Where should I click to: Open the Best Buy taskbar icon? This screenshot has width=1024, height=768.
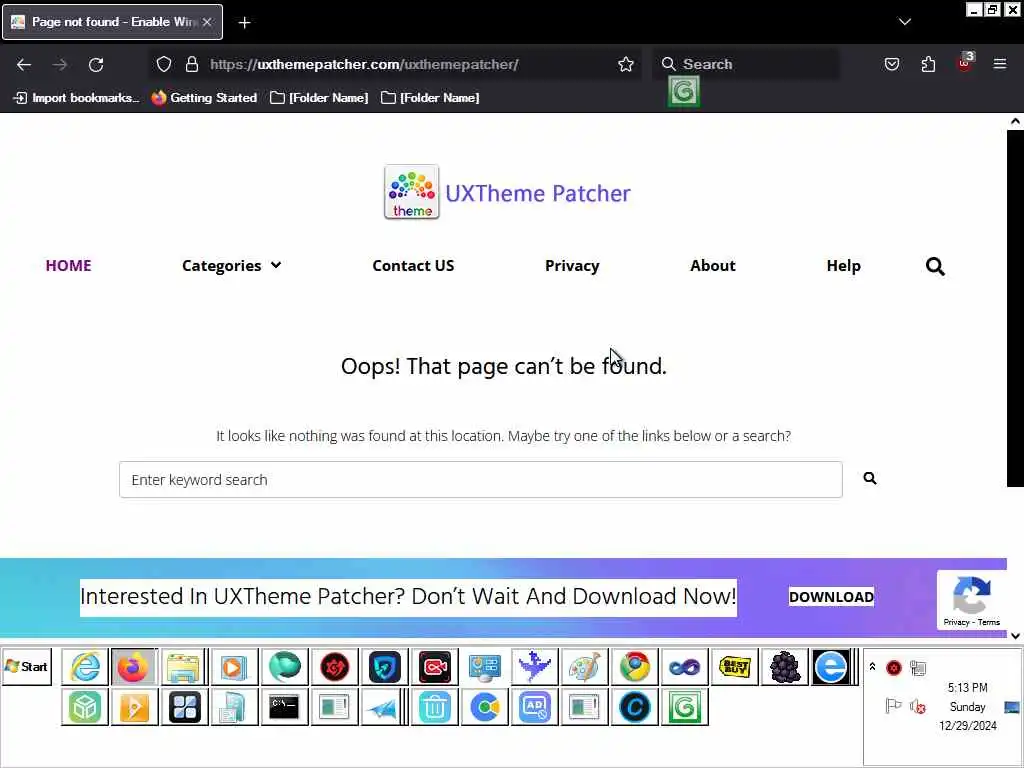(735, 667)
